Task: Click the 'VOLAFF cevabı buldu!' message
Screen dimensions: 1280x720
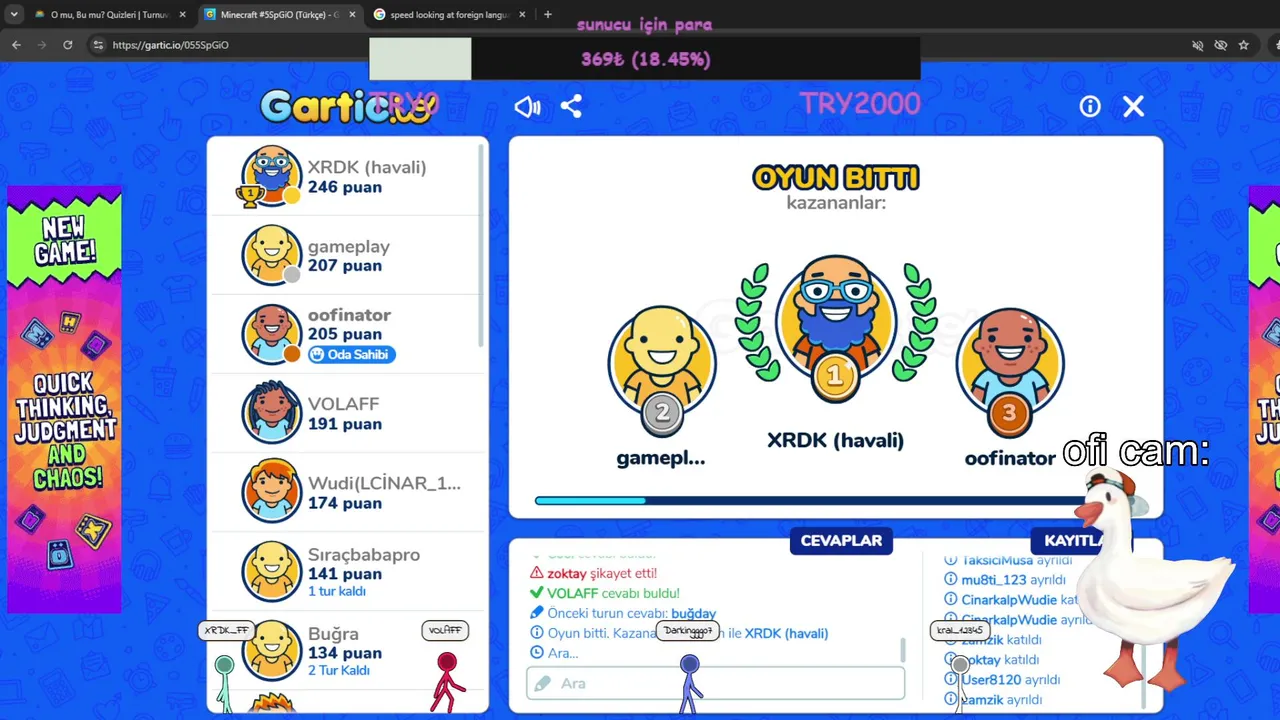Action: click(604, 593)
